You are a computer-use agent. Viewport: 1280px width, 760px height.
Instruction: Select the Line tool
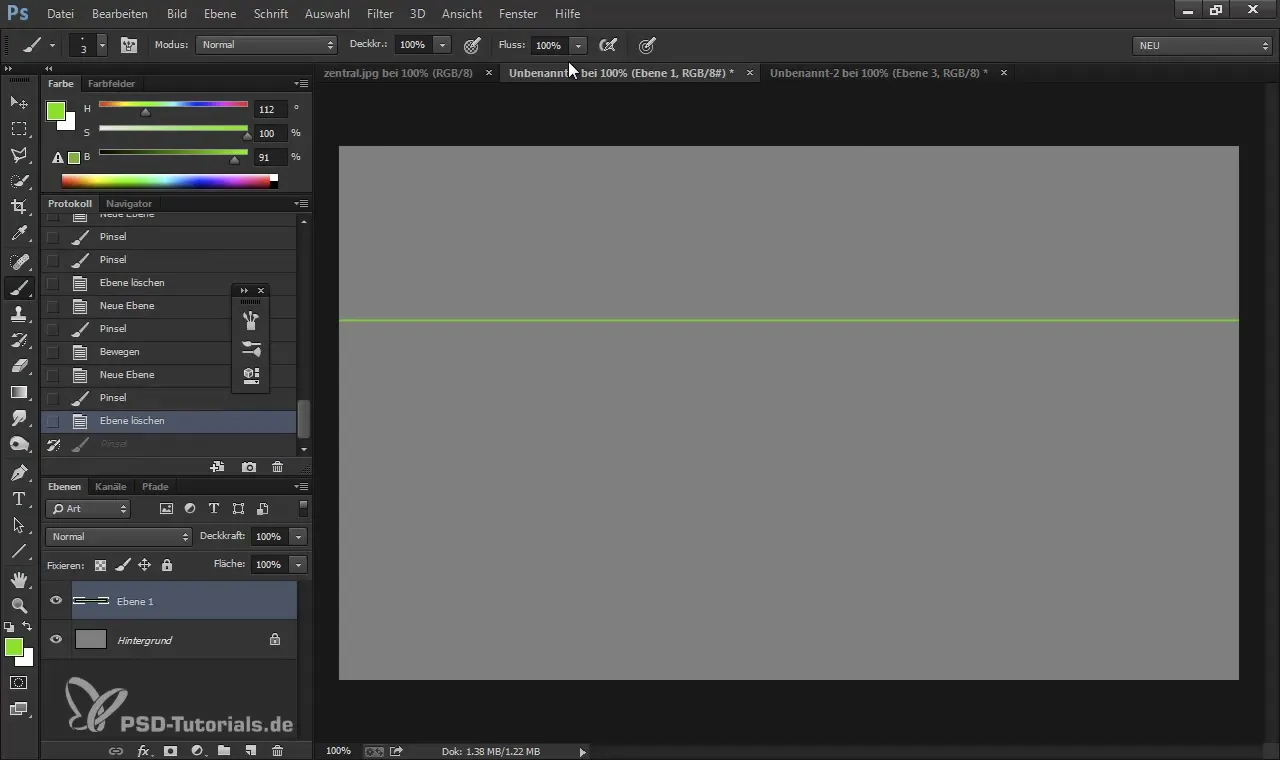tap(19, 551)
